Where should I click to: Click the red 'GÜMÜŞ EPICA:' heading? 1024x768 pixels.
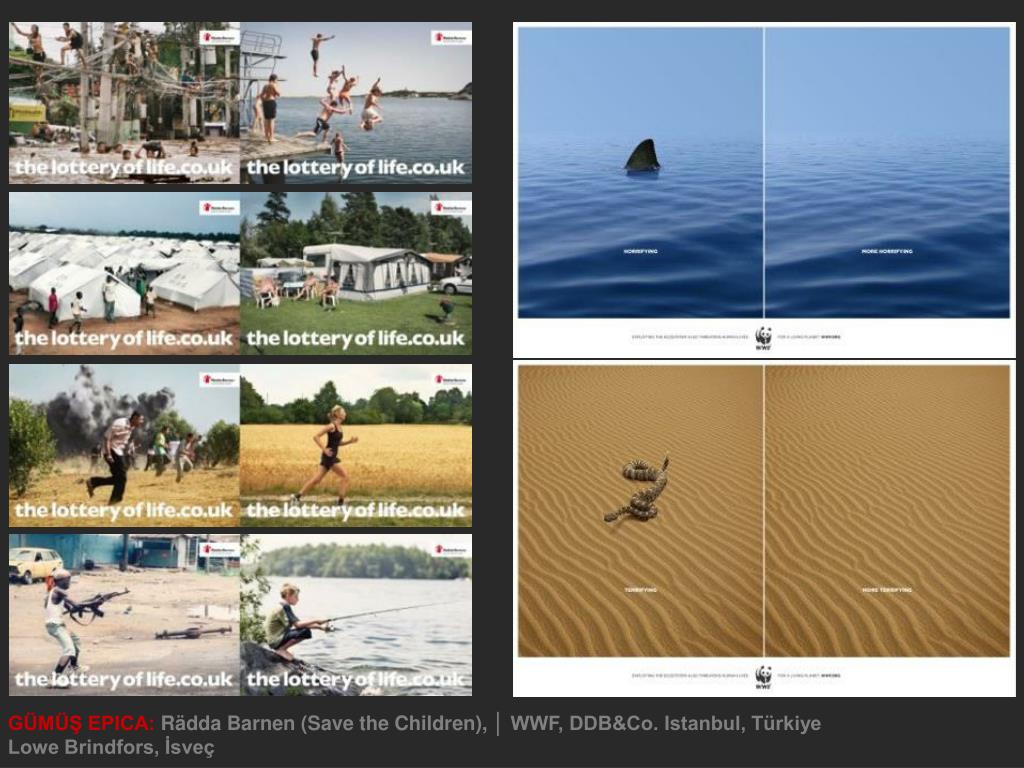click(x=81, y=724)
